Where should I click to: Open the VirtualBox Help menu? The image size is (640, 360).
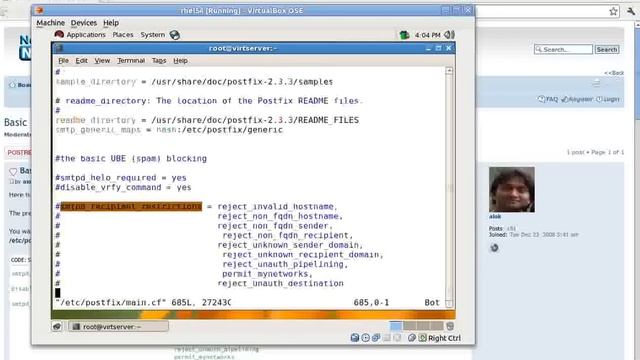pos(111,23)
